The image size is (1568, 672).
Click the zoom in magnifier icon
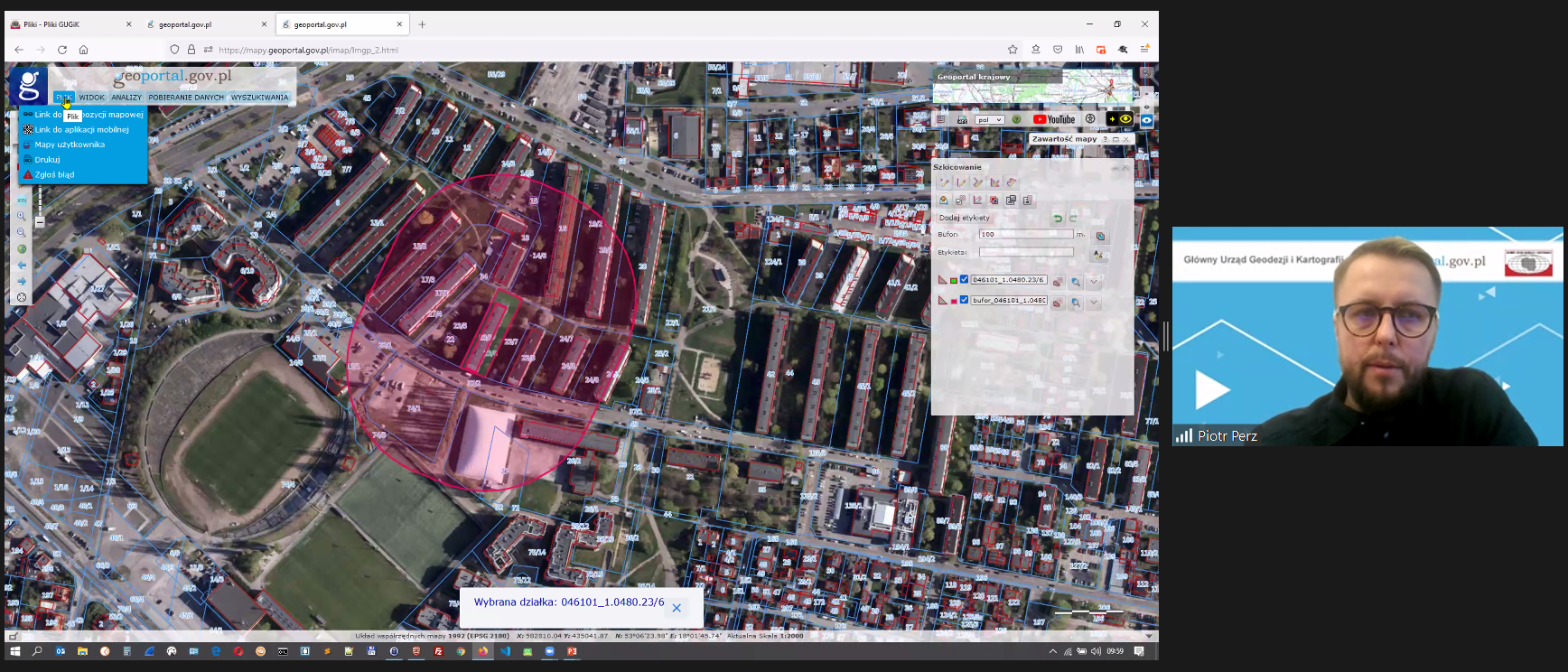[22, 217]
